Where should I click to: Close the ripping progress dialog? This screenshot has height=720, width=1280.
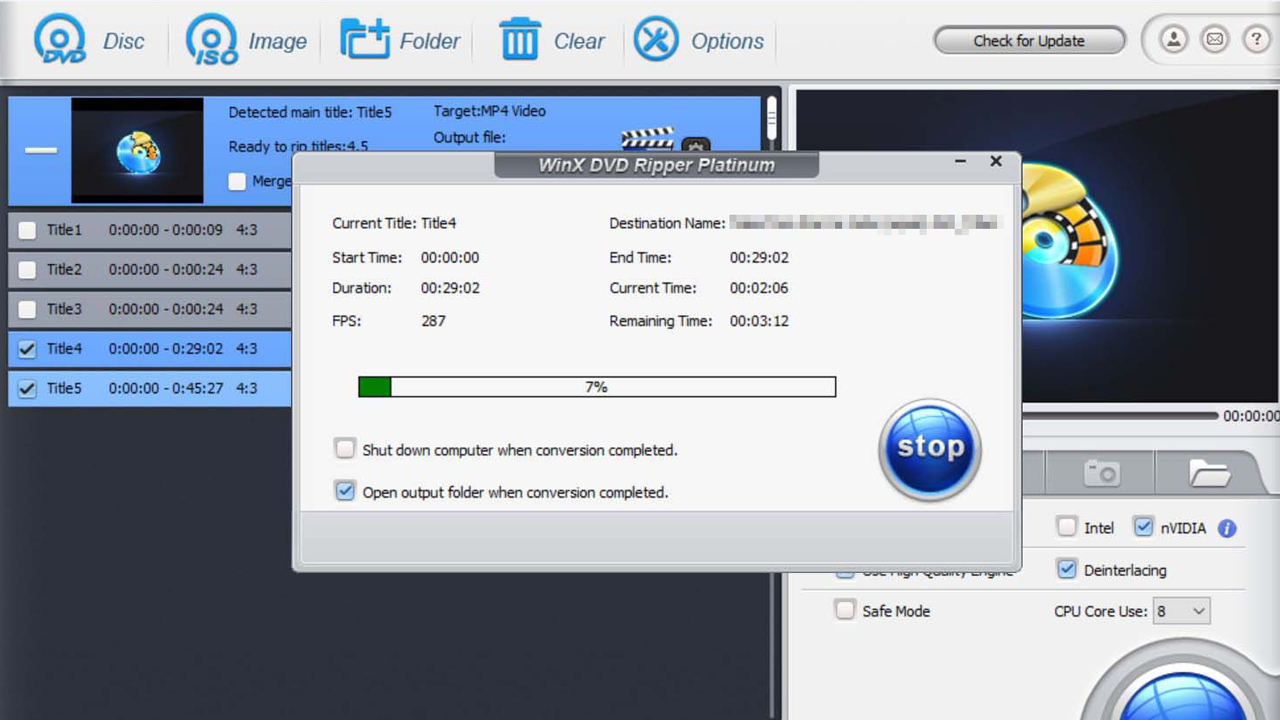click(996, 161)
